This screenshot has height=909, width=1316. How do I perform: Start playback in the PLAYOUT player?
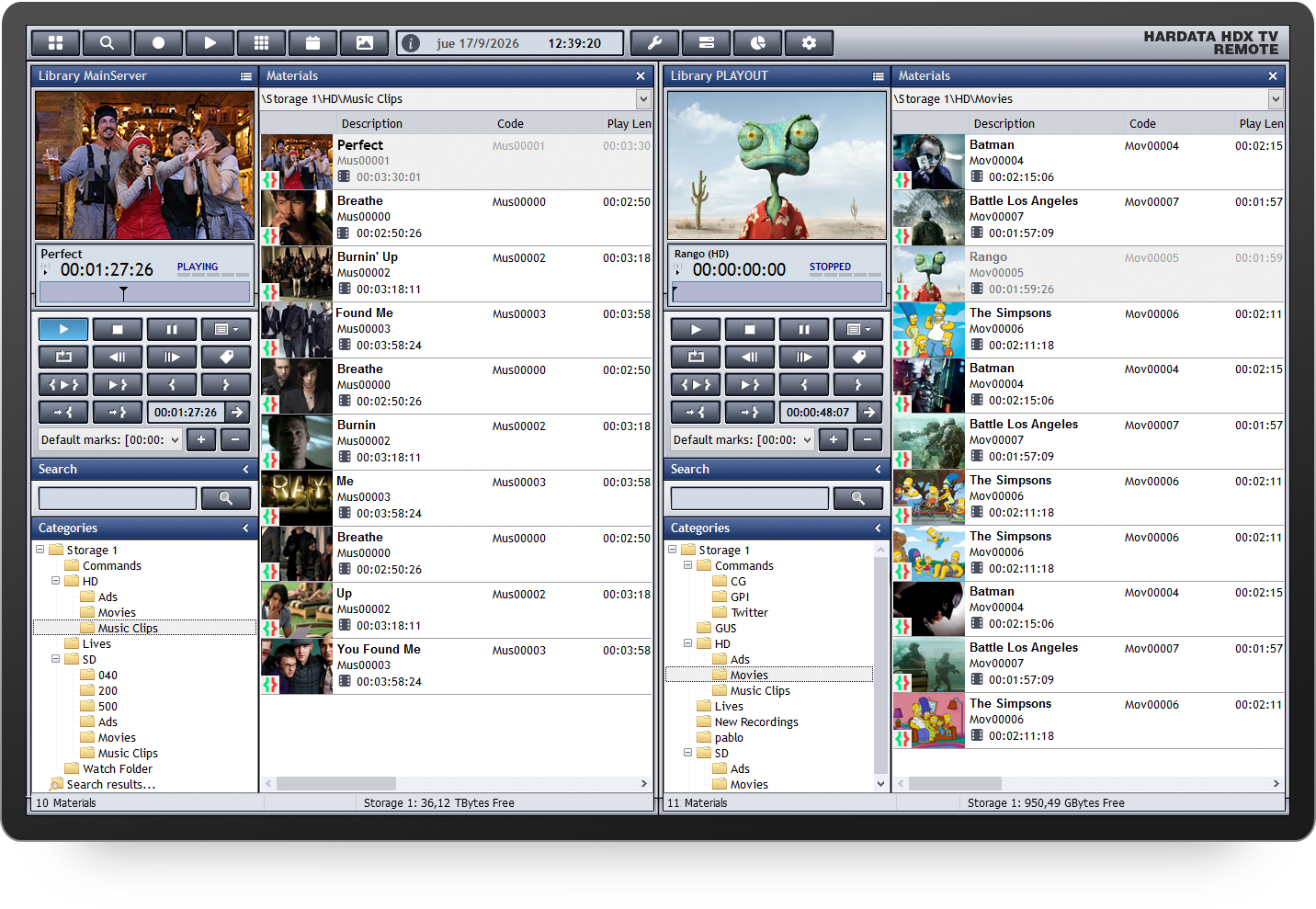(x=696, y=329)
